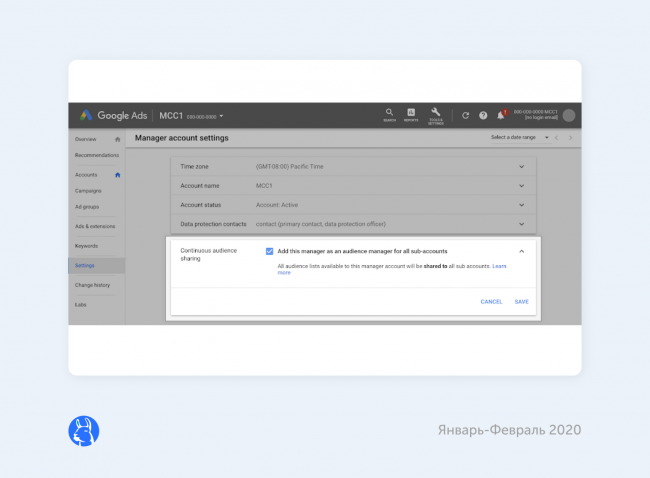Open the notifications bell icon
Image resolution: width=650 pixels, height=478 pixels.
tap(501, 115)
